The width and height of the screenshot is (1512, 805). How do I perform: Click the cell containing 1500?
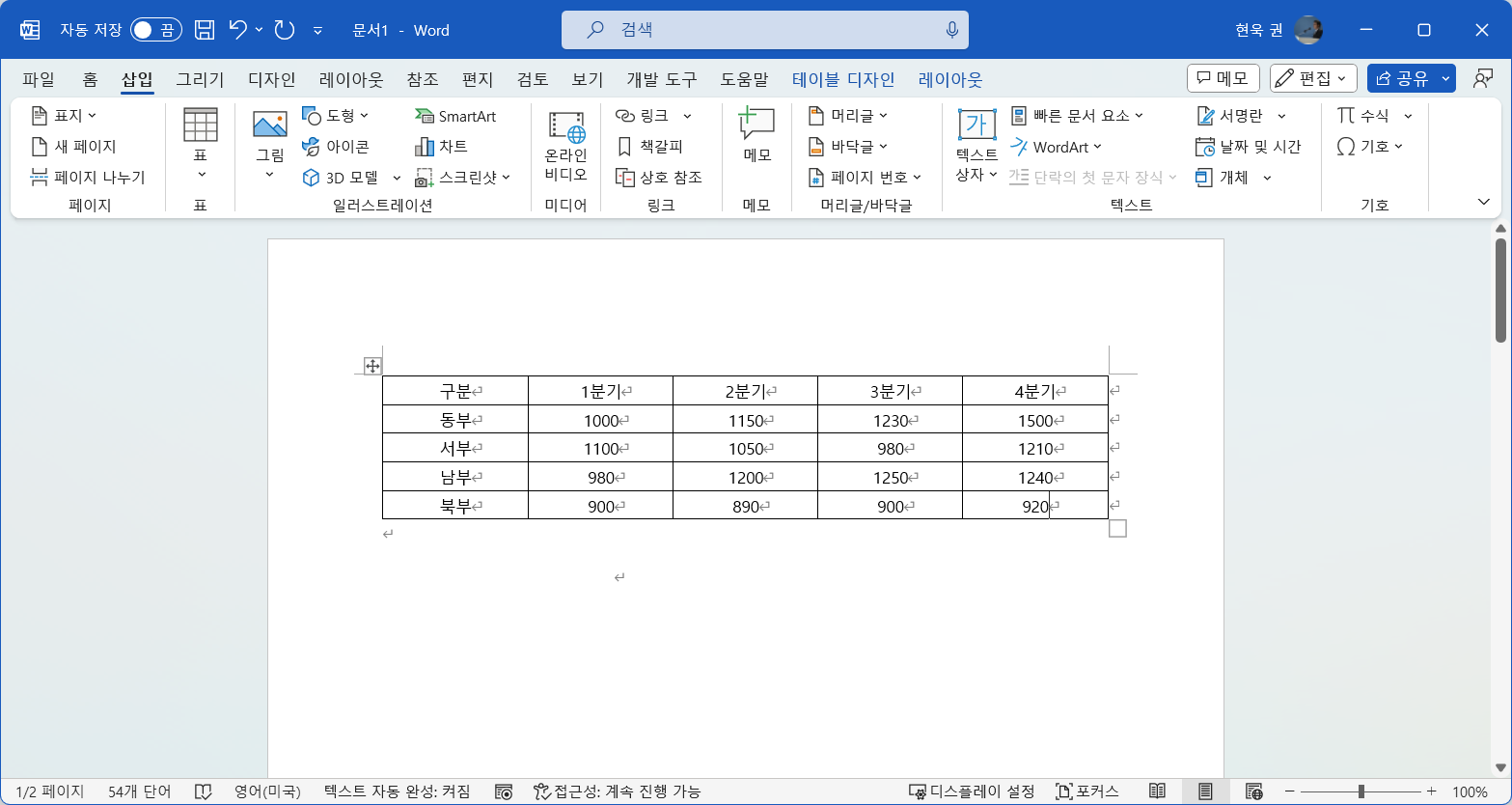click(1035, 420)
